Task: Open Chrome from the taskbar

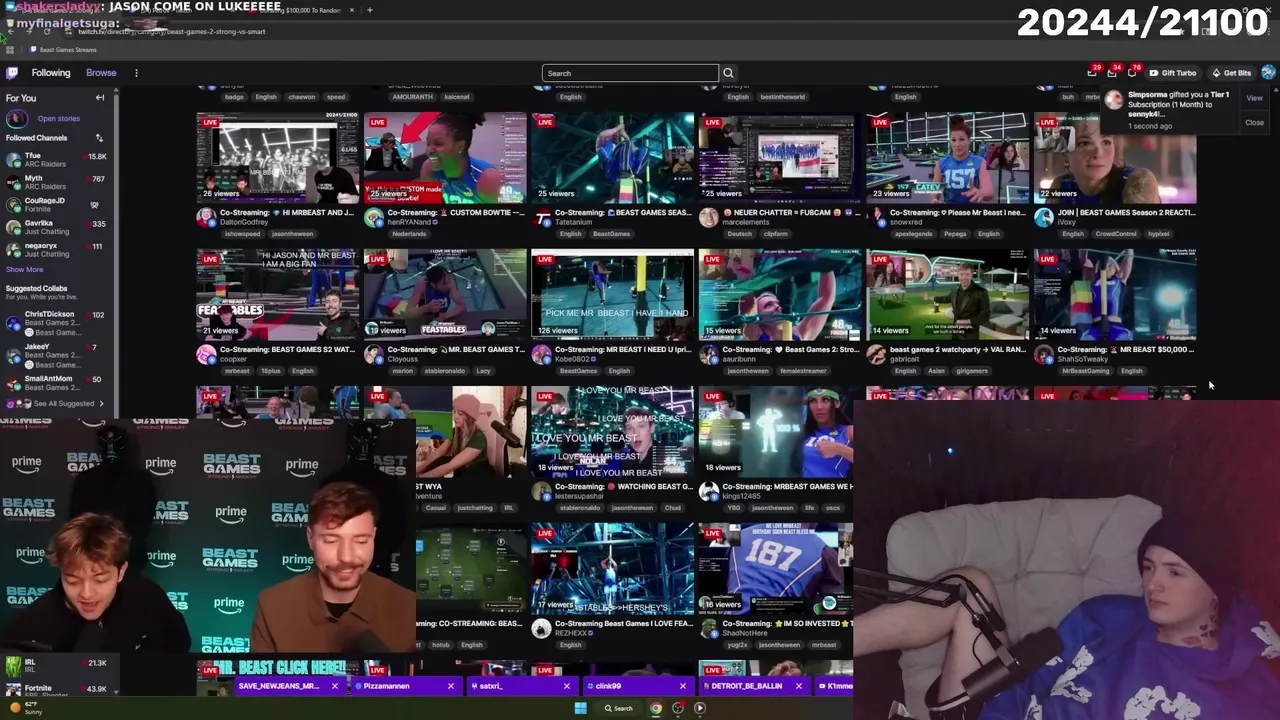Action: pos(656,708)
